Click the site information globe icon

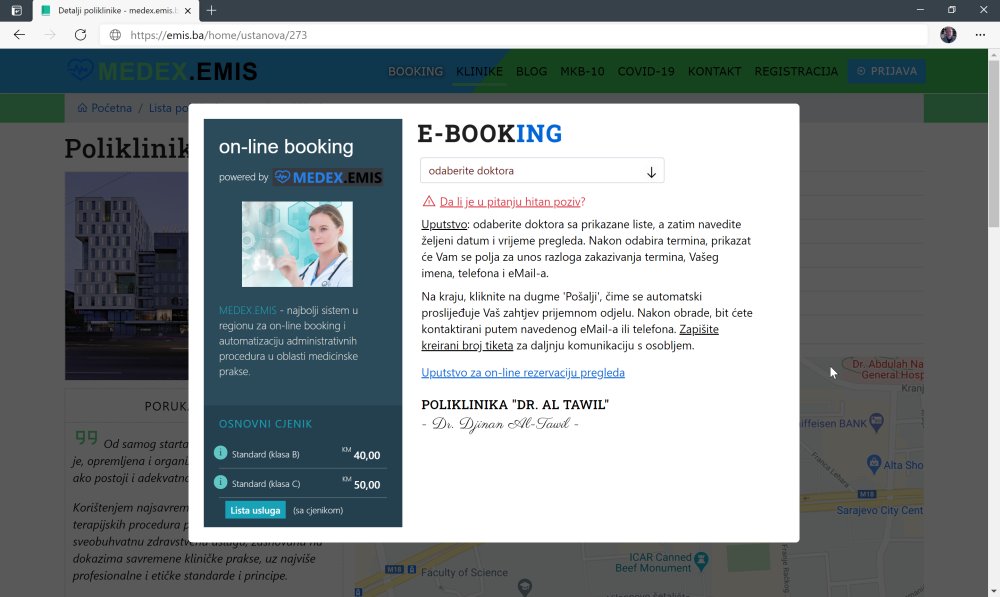pyautogui.click(x=115, y=35)
